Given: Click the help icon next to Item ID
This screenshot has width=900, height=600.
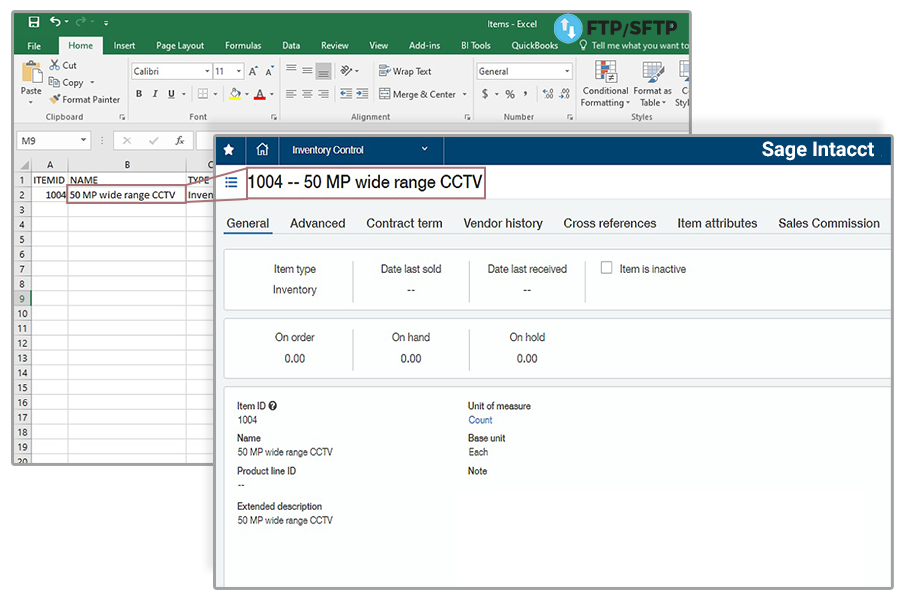Looking at the screenshot, I should click(273, 407).
